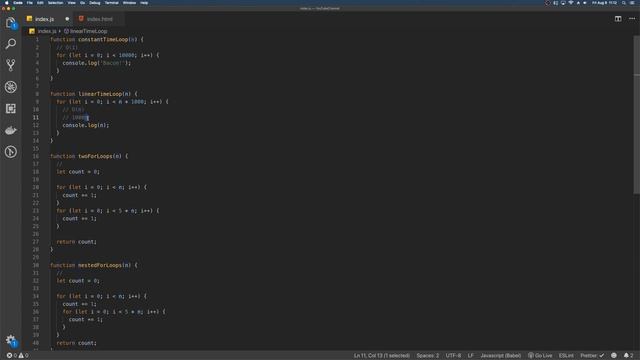Switch to the index.js tab
This screenshot has height=360, width=640.
(x=47, y=19)
